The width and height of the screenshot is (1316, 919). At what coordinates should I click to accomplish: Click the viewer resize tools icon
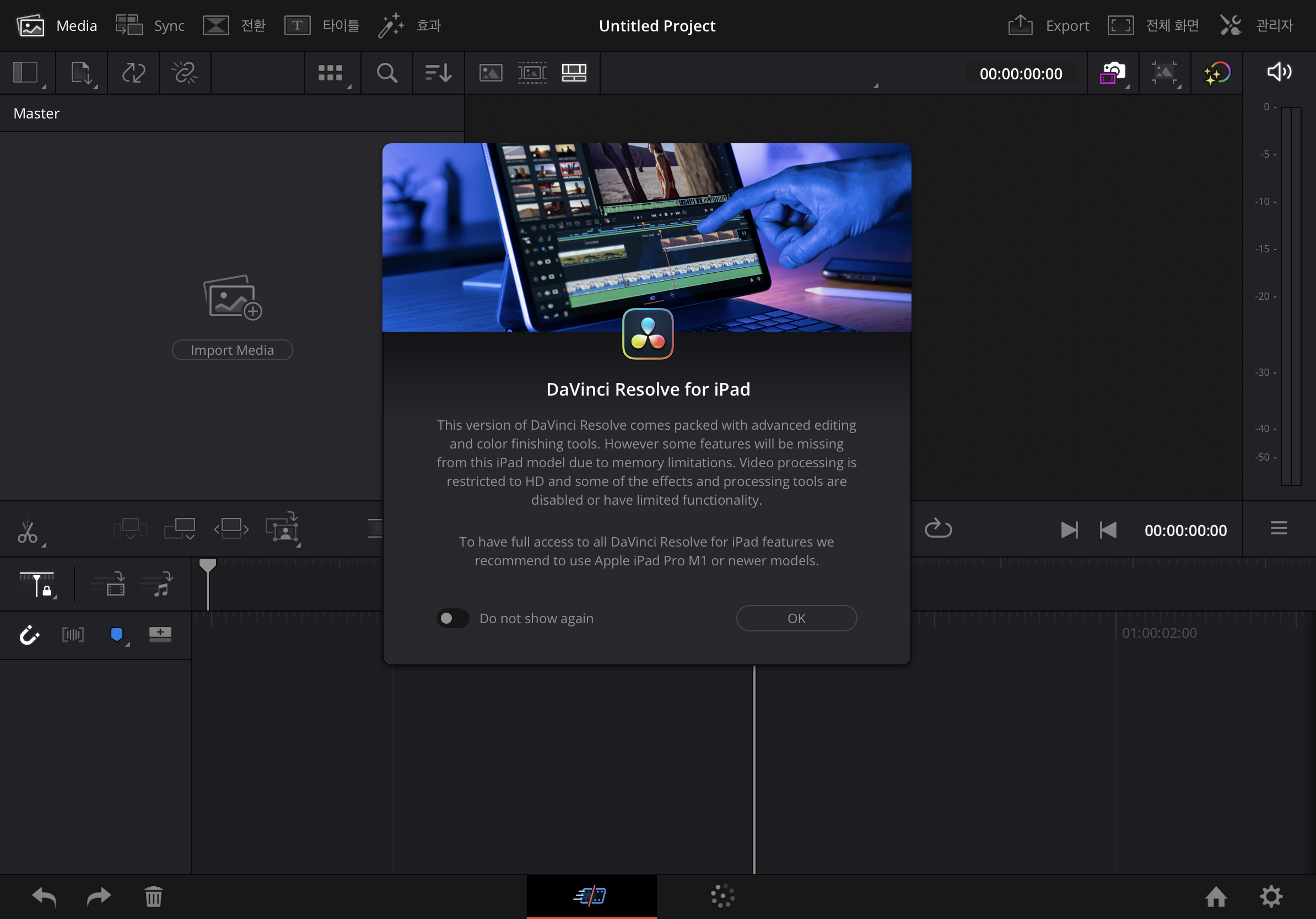(1164, 73)
